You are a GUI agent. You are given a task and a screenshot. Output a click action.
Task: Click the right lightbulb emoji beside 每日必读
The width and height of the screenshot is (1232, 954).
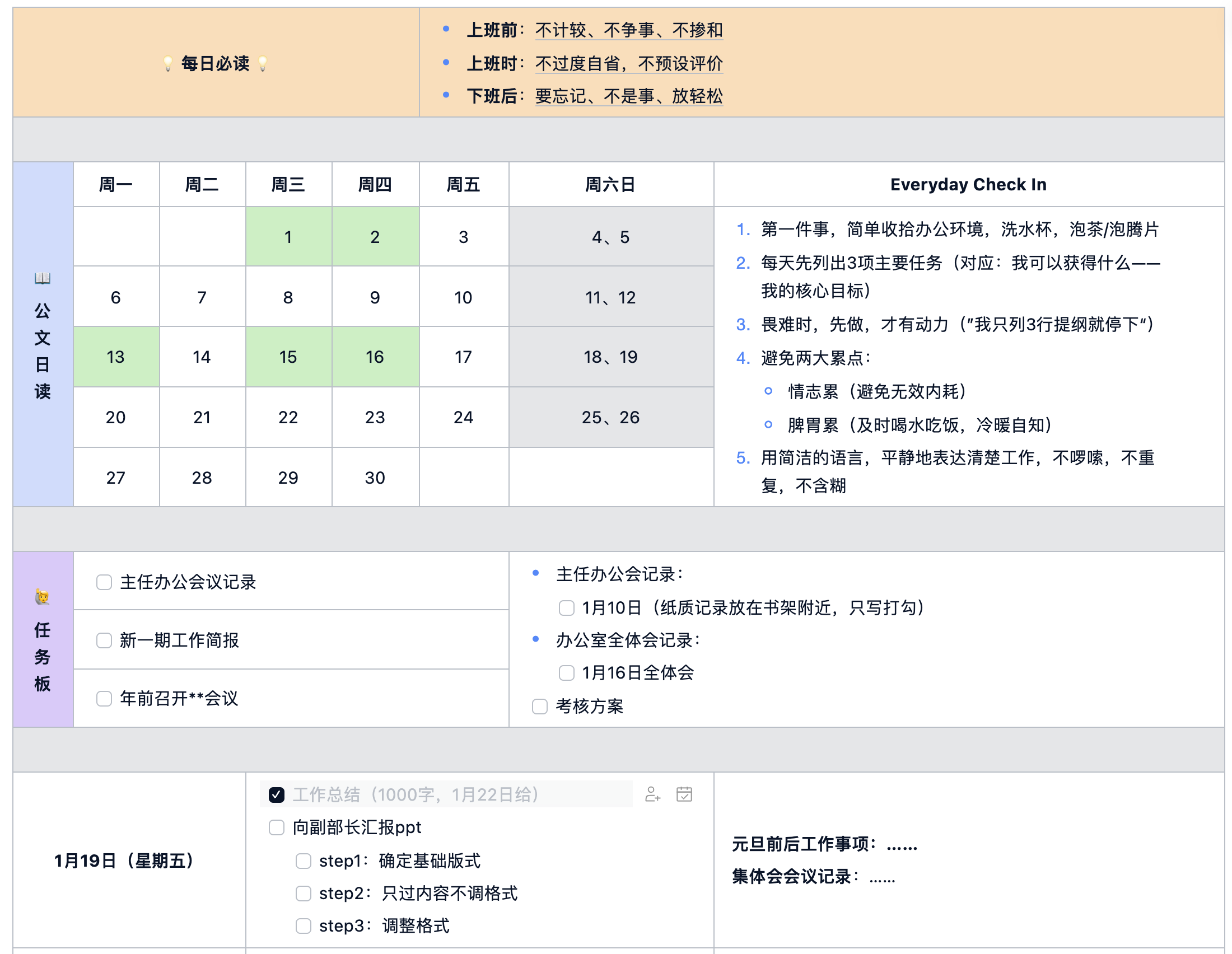coord(263,64)
